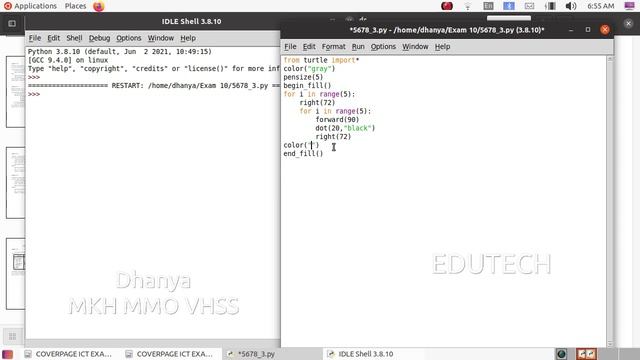The image size is (640, 360).
Task: Open Debug menu in IDLE Shell
Action: point(99,38)
